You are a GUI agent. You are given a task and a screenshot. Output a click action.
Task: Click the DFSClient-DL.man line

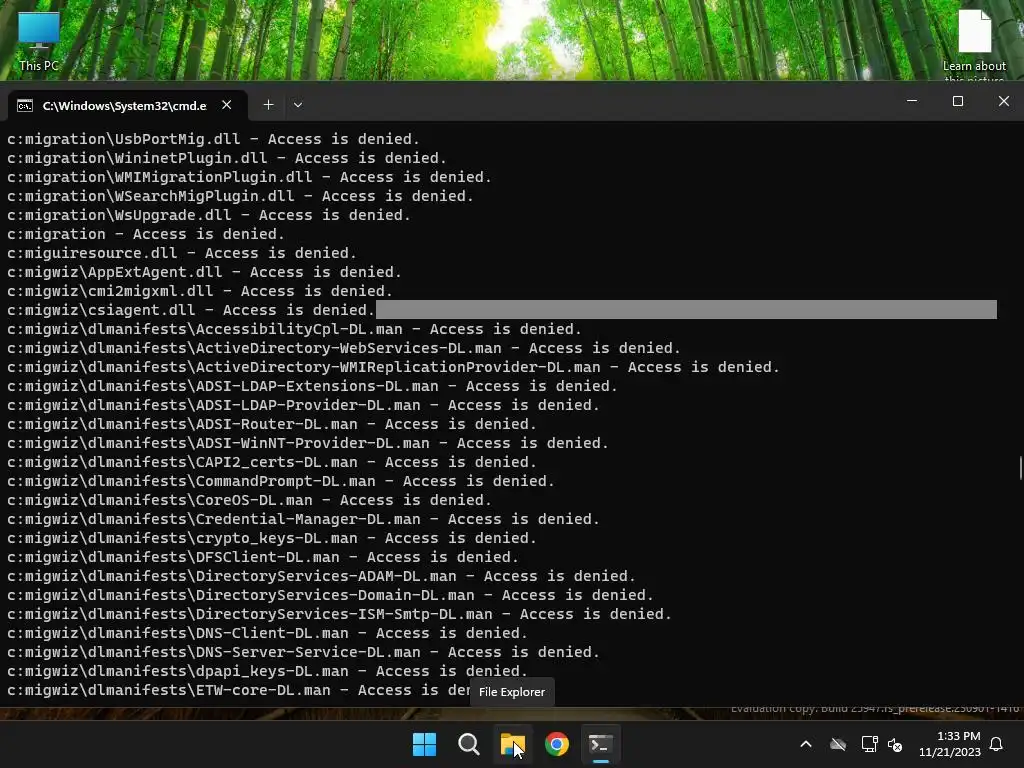pos(263,557)
